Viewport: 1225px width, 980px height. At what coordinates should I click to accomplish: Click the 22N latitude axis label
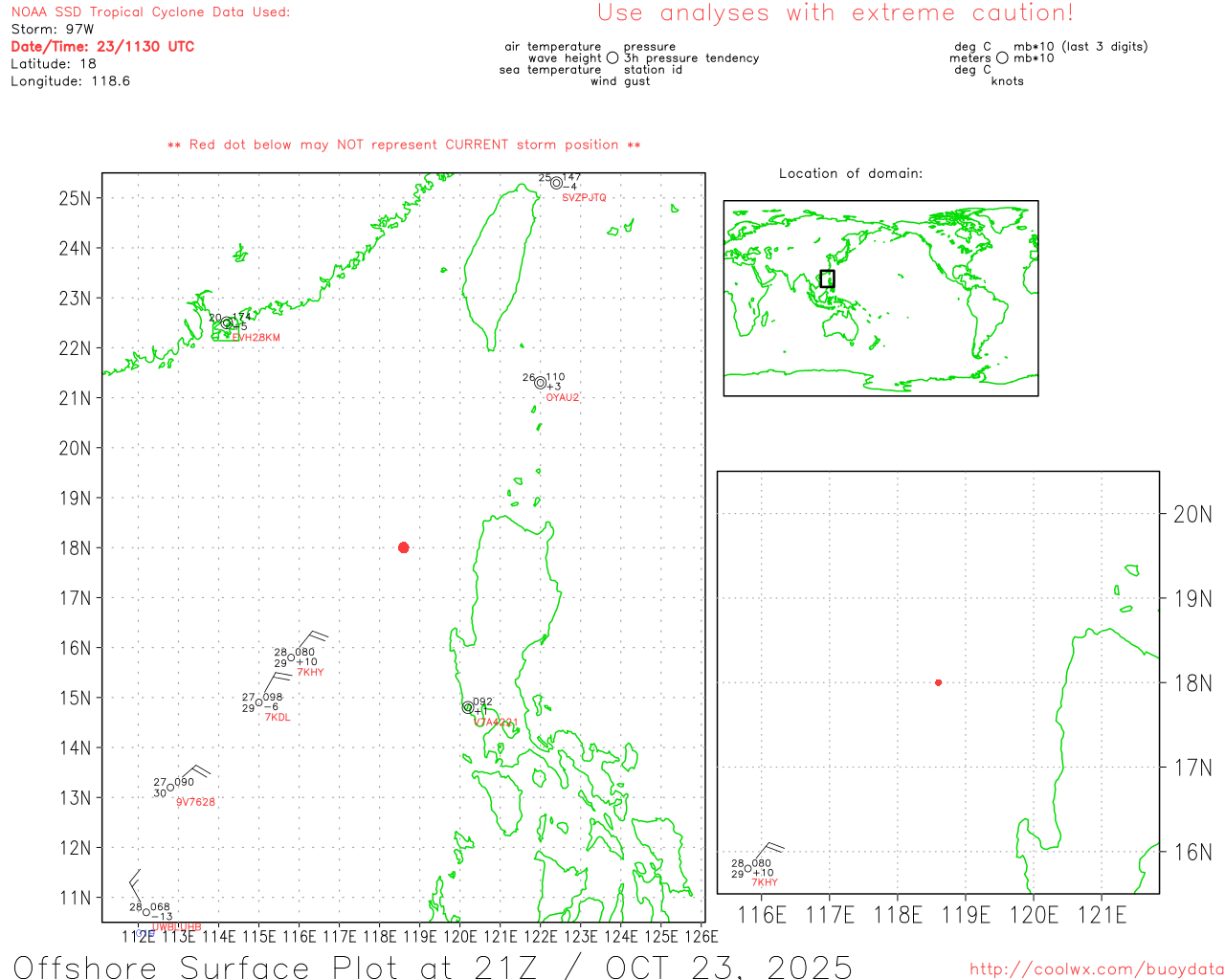coord(75,348)
